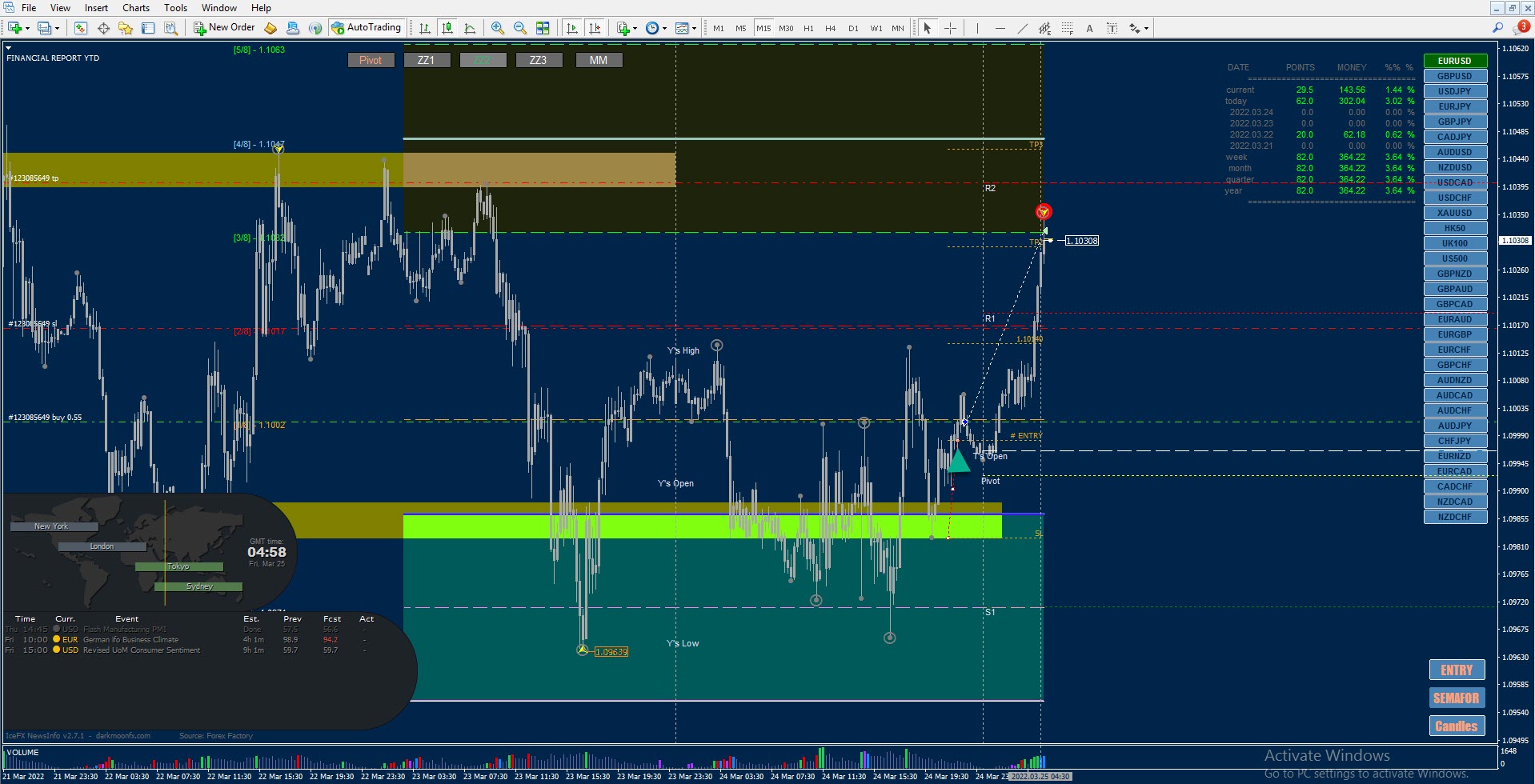Select the Fibonacci retracement tool
The image size is (1535, 784).
coord(1067,28)
